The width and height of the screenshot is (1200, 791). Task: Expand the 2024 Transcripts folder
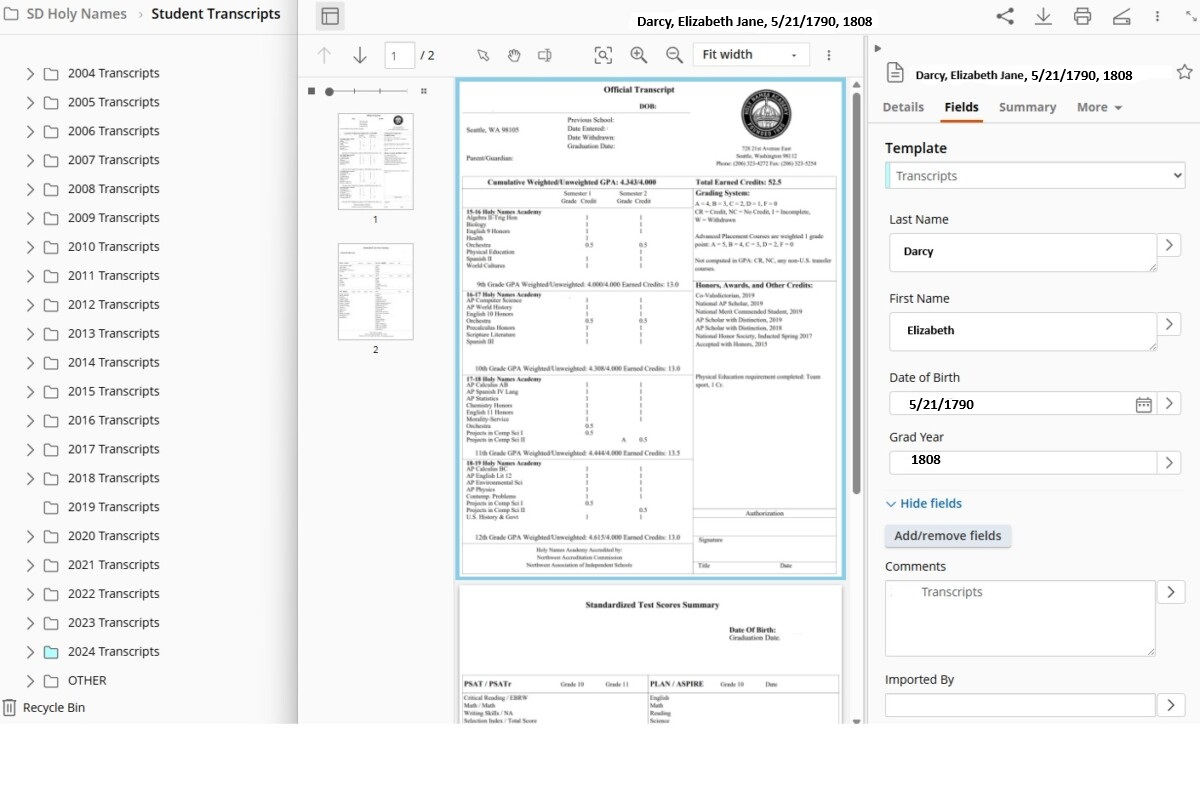[x=30, y=652]
